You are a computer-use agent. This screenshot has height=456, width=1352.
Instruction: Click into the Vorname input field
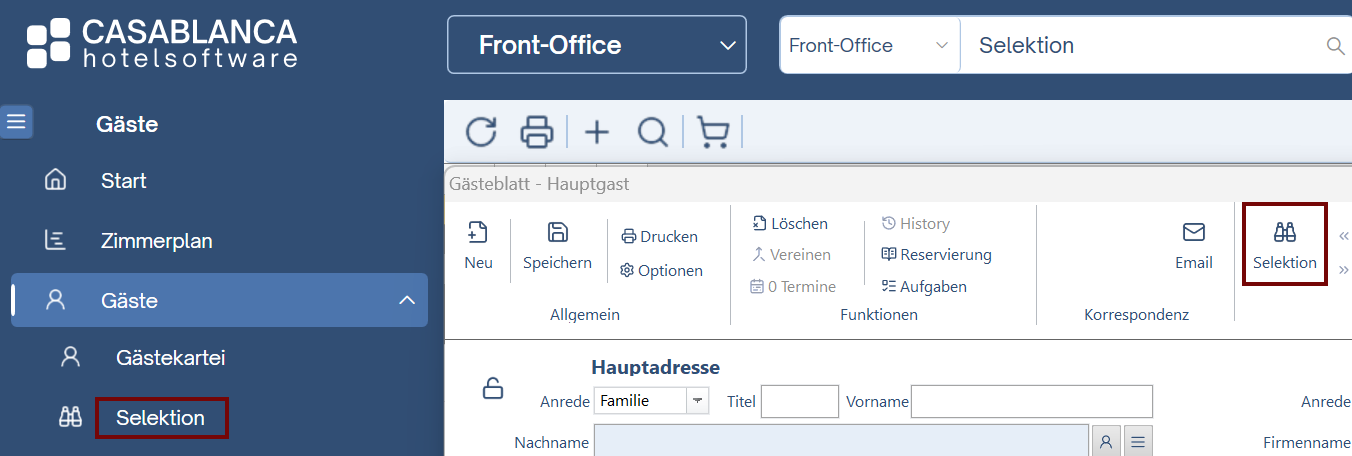(x=1031, y=401)
